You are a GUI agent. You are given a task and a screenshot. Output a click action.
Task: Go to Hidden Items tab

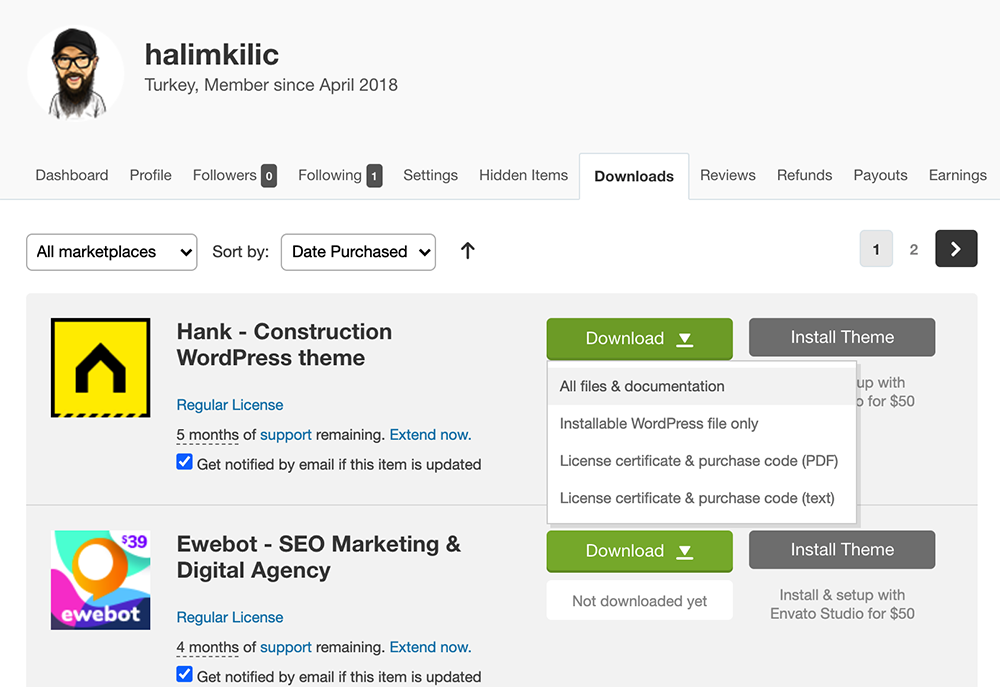click(x=524, y=175)
